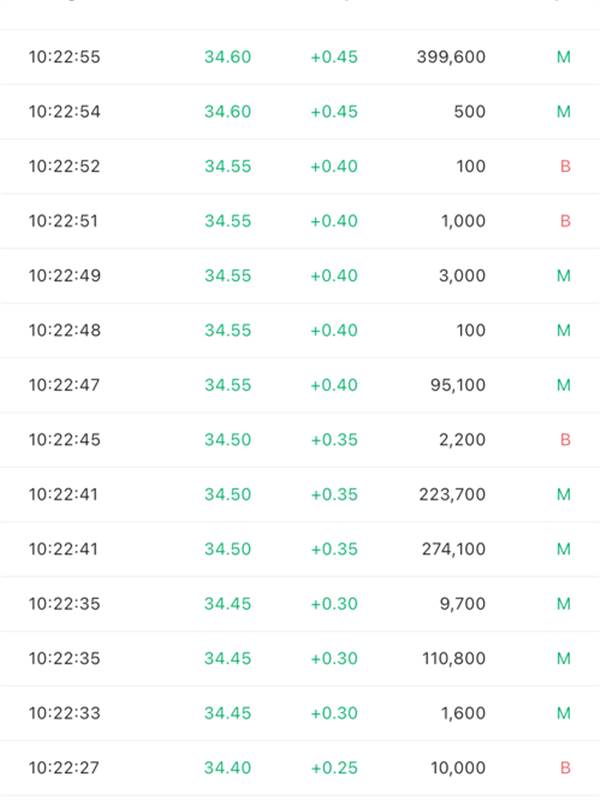Click the M marker on the 1,600 volume row
The width and height of the screenshot is (600, 800).
pyautogui.click(x=564, y=713)
